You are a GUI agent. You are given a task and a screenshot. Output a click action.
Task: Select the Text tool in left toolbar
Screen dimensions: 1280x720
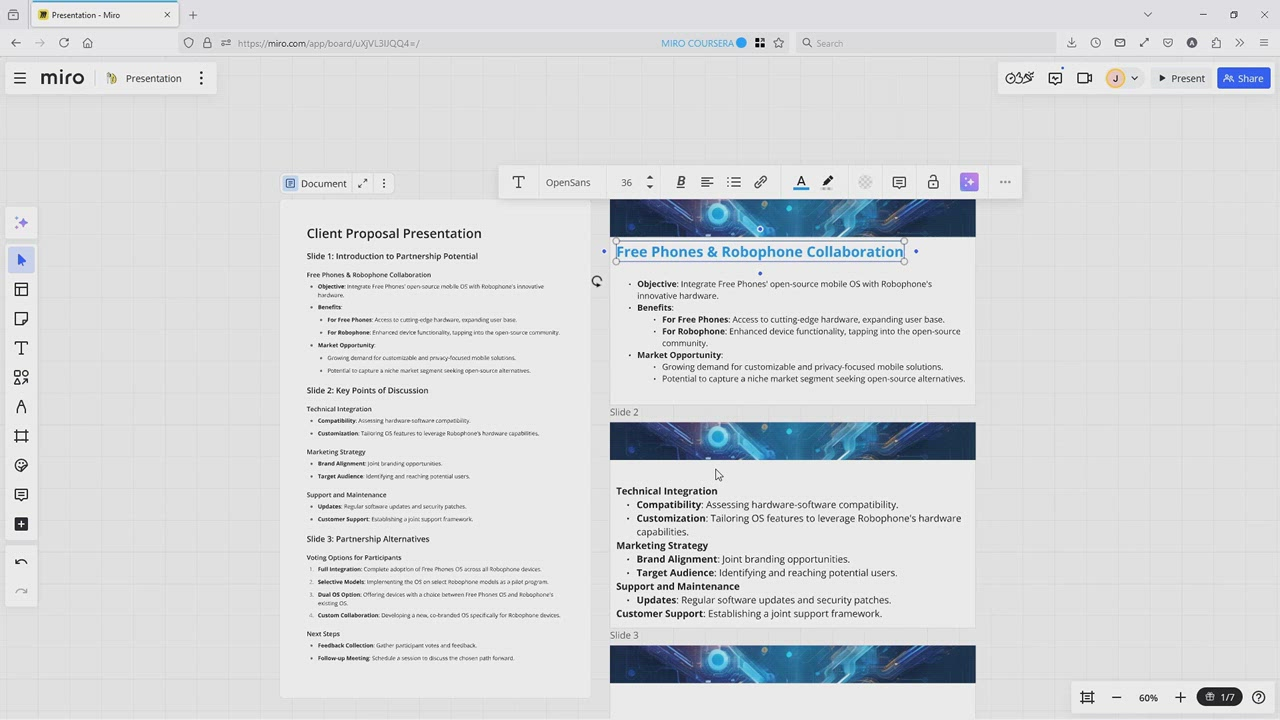21,348
